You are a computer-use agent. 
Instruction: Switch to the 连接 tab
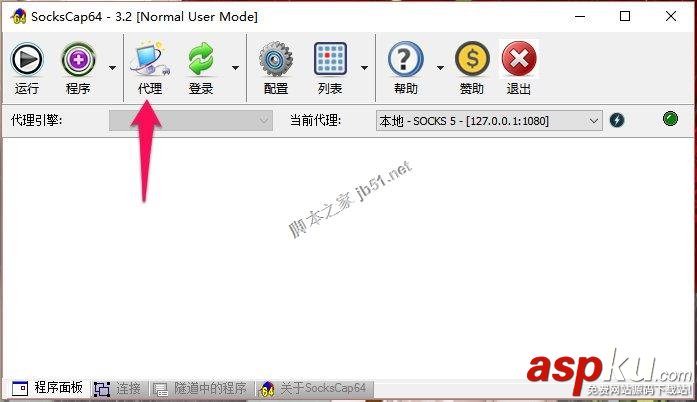point(118,389)
